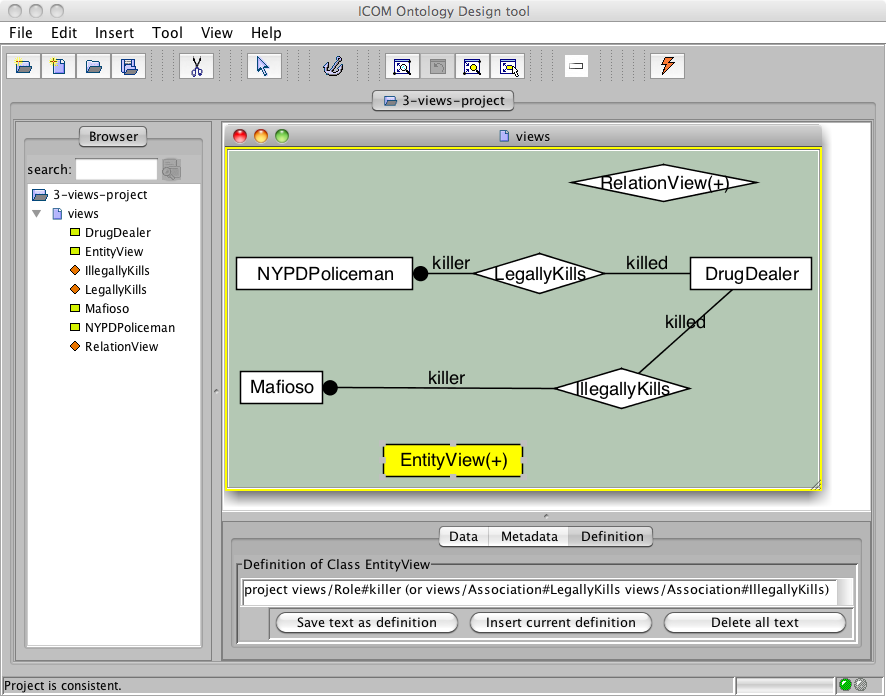The image size is (886, 697).
Task: Select the RelationView(+) diamond in diagram
Action: coord(663,183)
